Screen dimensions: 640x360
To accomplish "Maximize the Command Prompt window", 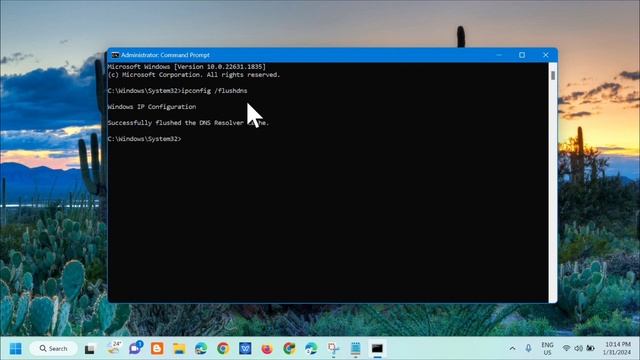I will (522, 55).
